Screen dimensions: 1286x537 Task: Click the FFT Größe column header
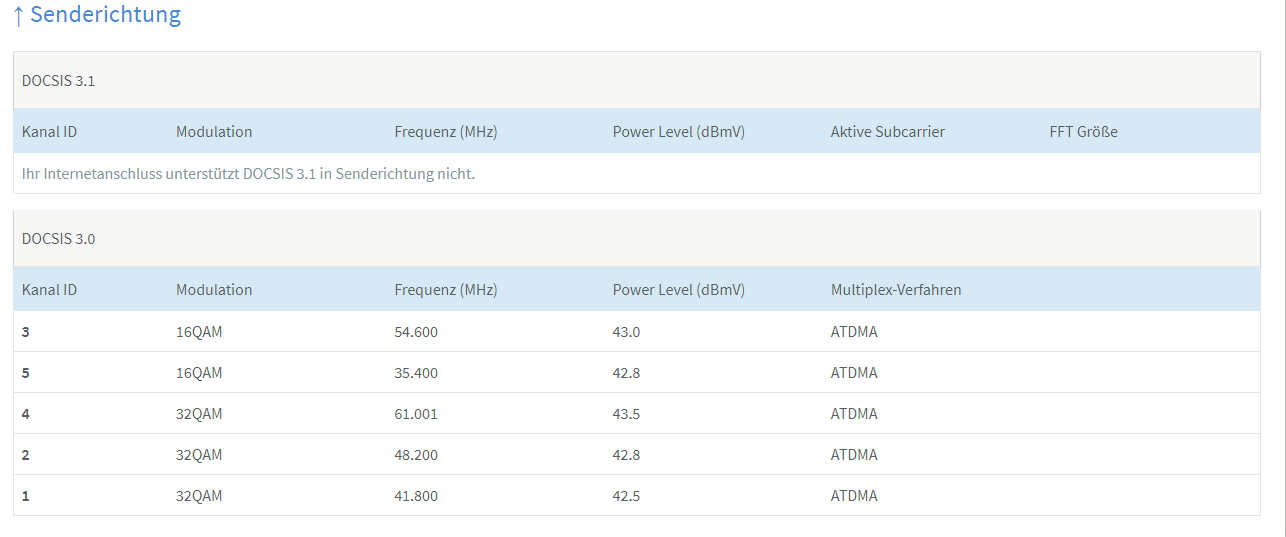[x=1083, y=132]
